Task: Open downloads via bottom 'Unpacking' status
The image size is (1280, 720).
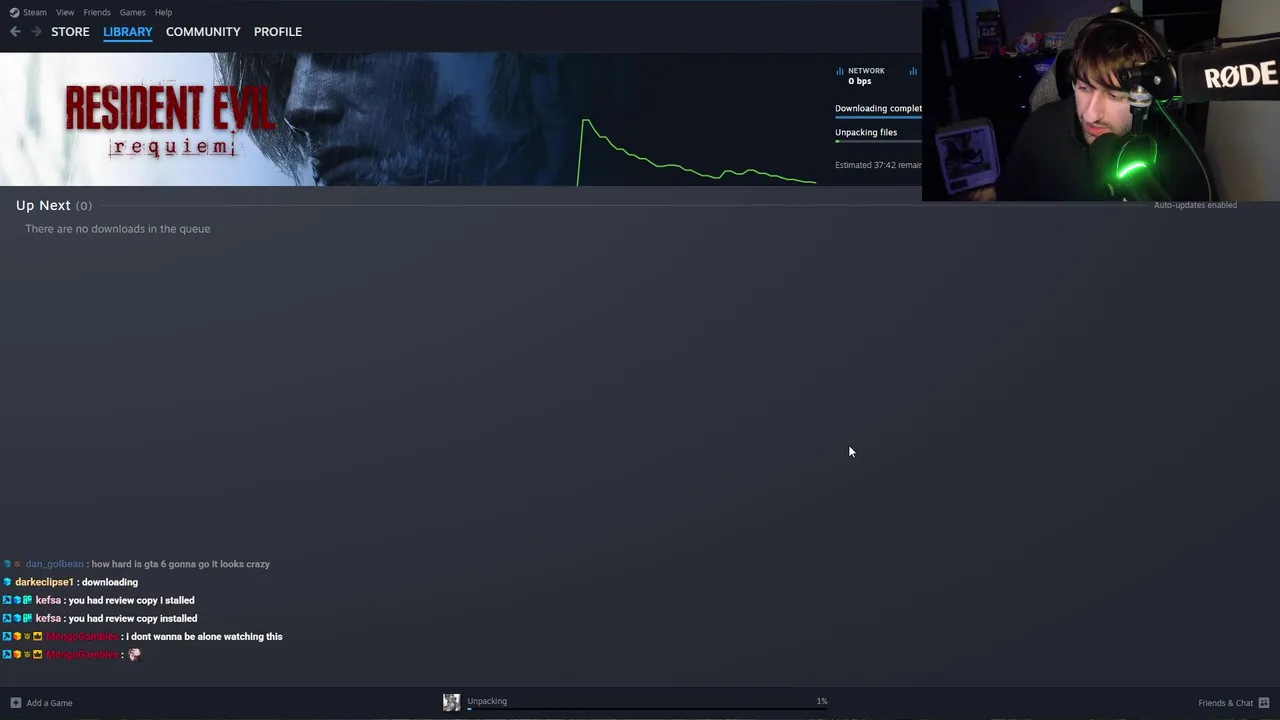Action: pyautogui.click(x=487, y=701)
